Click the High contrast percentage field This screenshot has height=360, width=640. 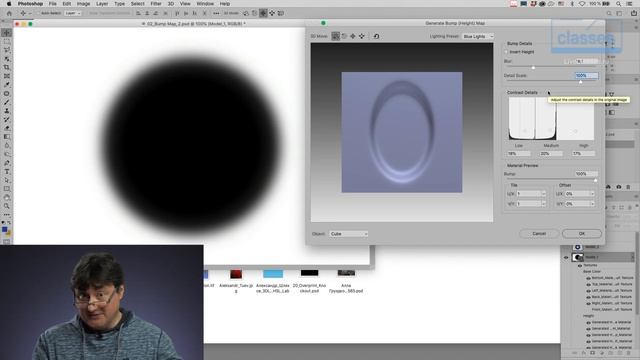pos(583,154)
